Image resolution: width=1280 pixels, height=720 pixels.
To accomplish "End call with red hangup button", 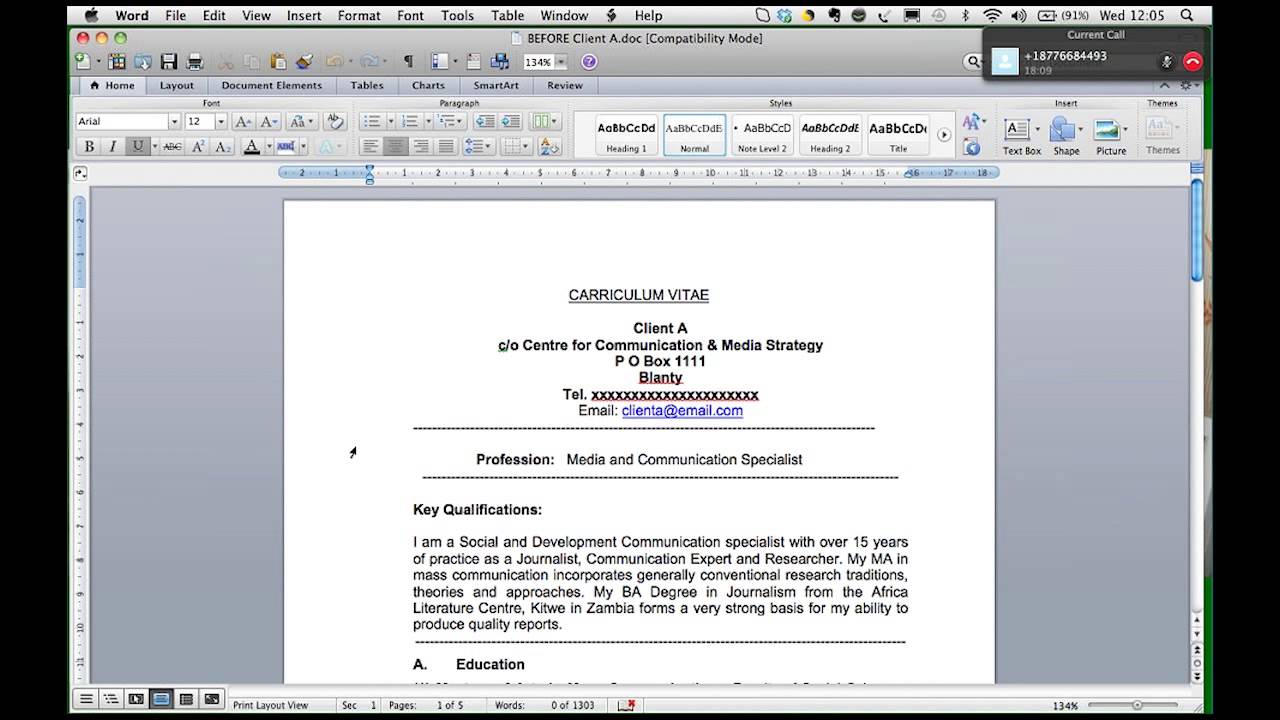I will click(1192, 62).
